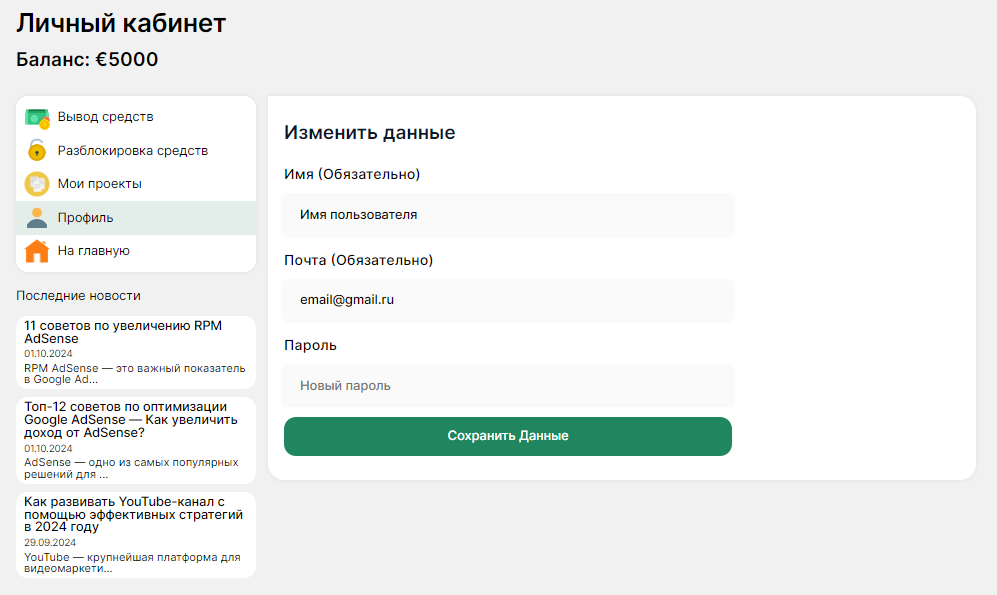Click the padlock icon for Разблокировка средств
The height and width of the screenshot is (595, 997).
click(x=37, y=151)
